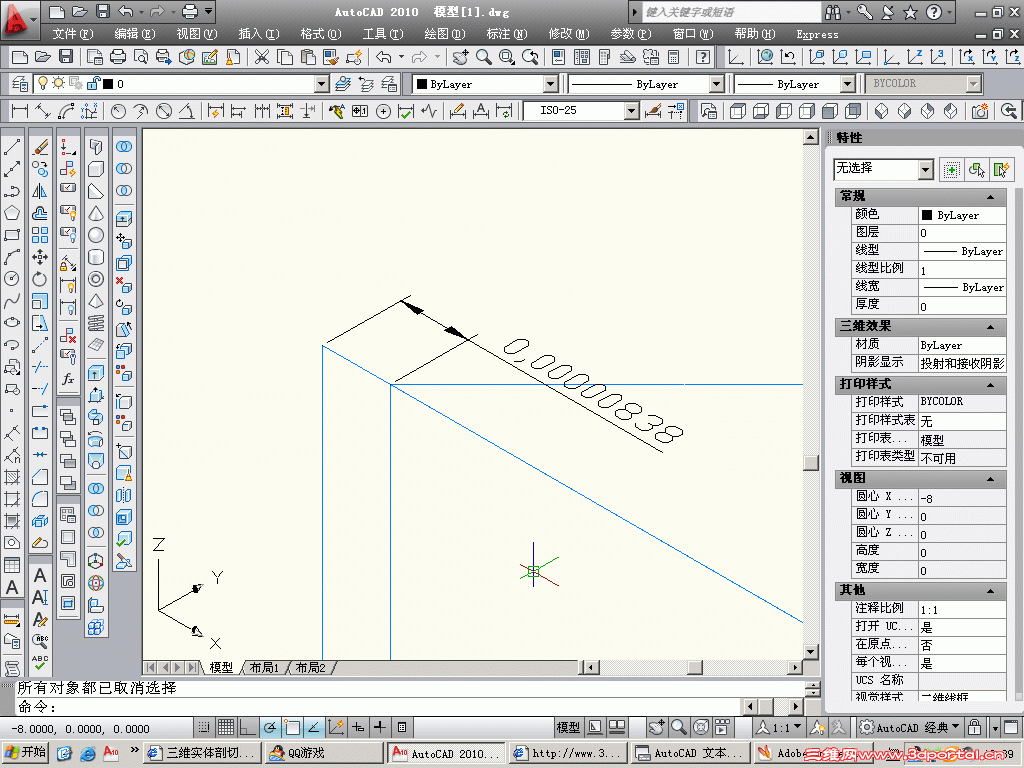Screen dimensions: 1024x768
Task: Click the Save icon in standard toolbar
Action: click(x=66, y=57)
